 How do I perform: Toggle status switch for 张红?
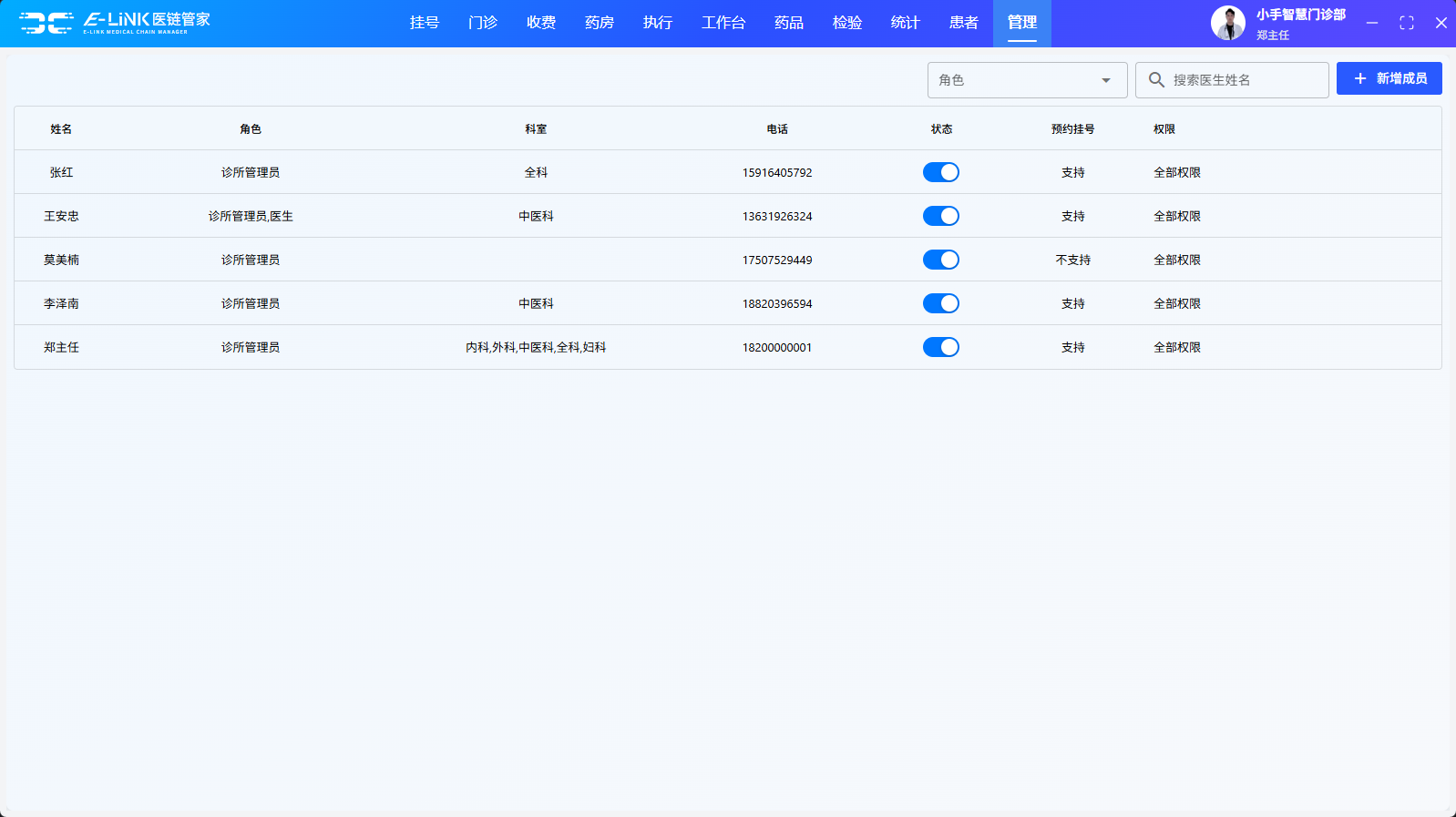coord(940,172)
